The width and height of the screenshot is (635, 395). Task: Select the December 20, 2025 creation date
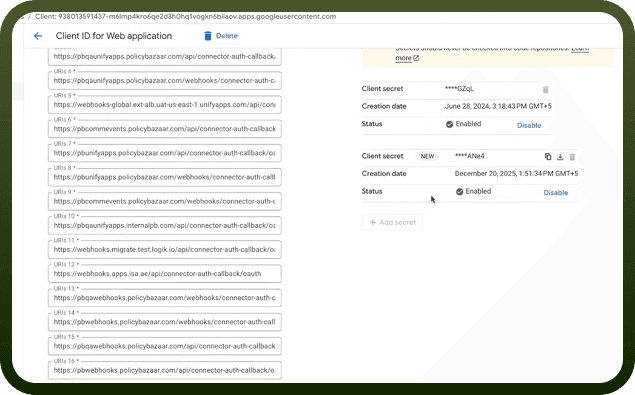516,173
